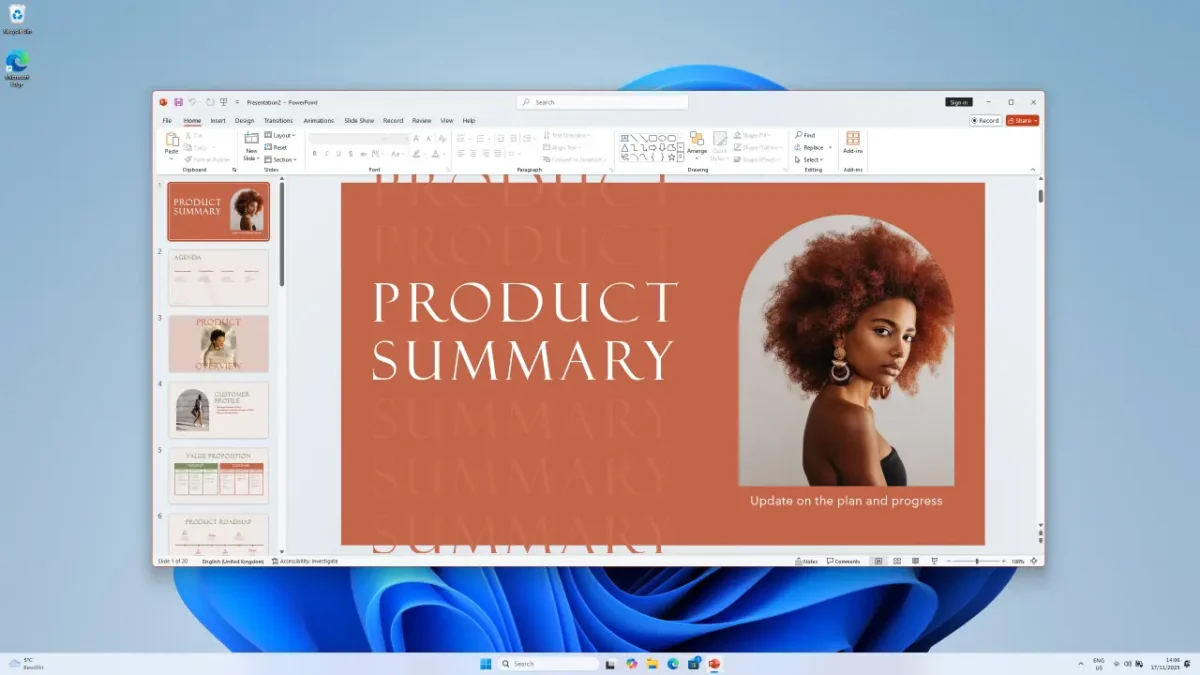Toggle Normal view button in status bar
This screenshot has width=1200, height=675.
click(x=878, y=561)
